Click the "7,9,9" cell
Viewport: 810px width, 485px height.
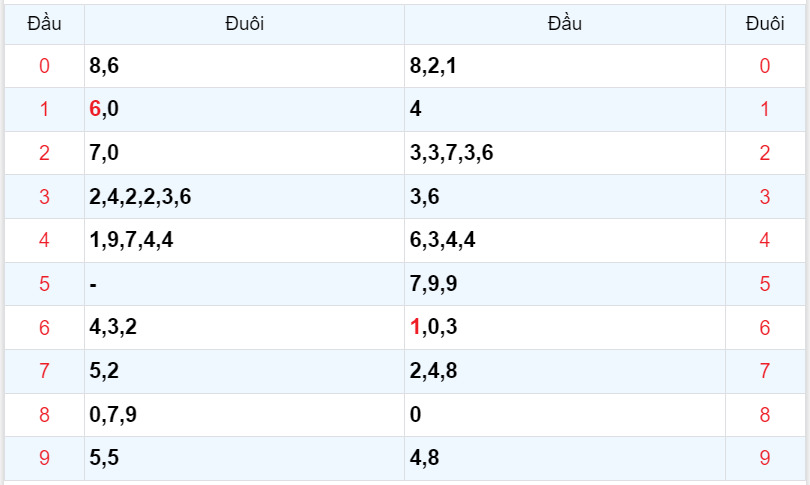click(434, 284)
